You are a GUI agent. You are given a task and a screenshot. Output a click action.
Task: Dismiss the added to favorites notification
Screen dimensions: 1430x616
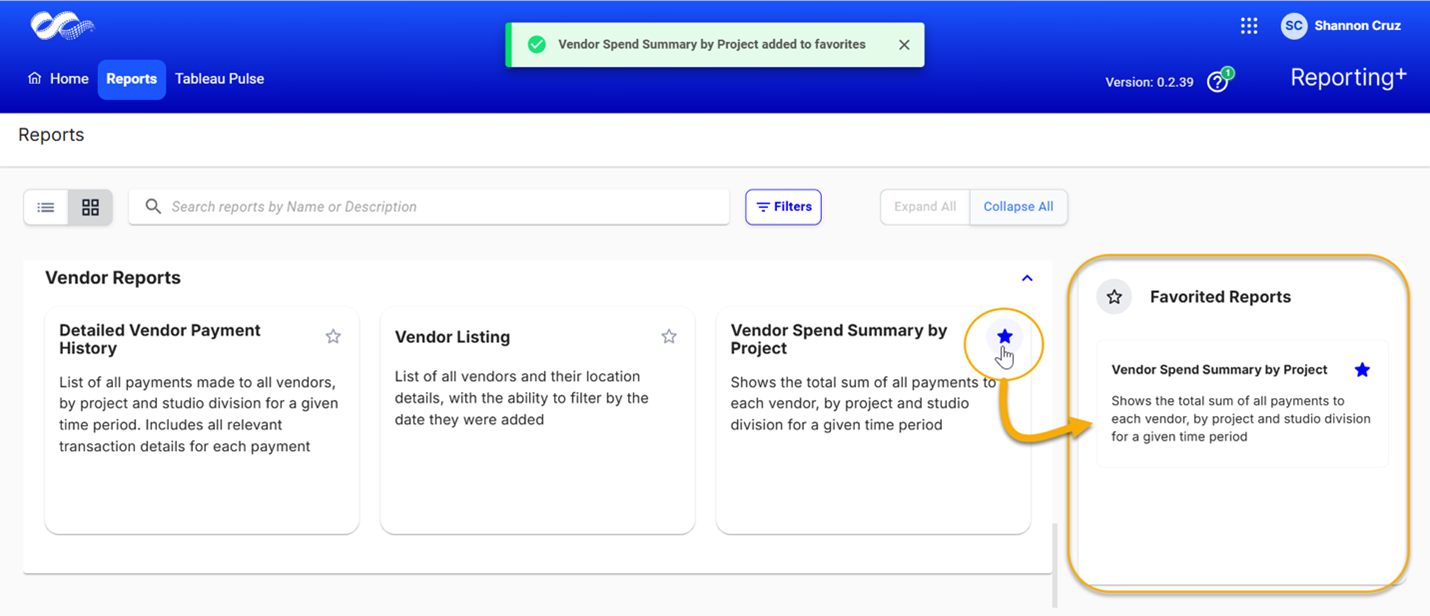point(904,45)
